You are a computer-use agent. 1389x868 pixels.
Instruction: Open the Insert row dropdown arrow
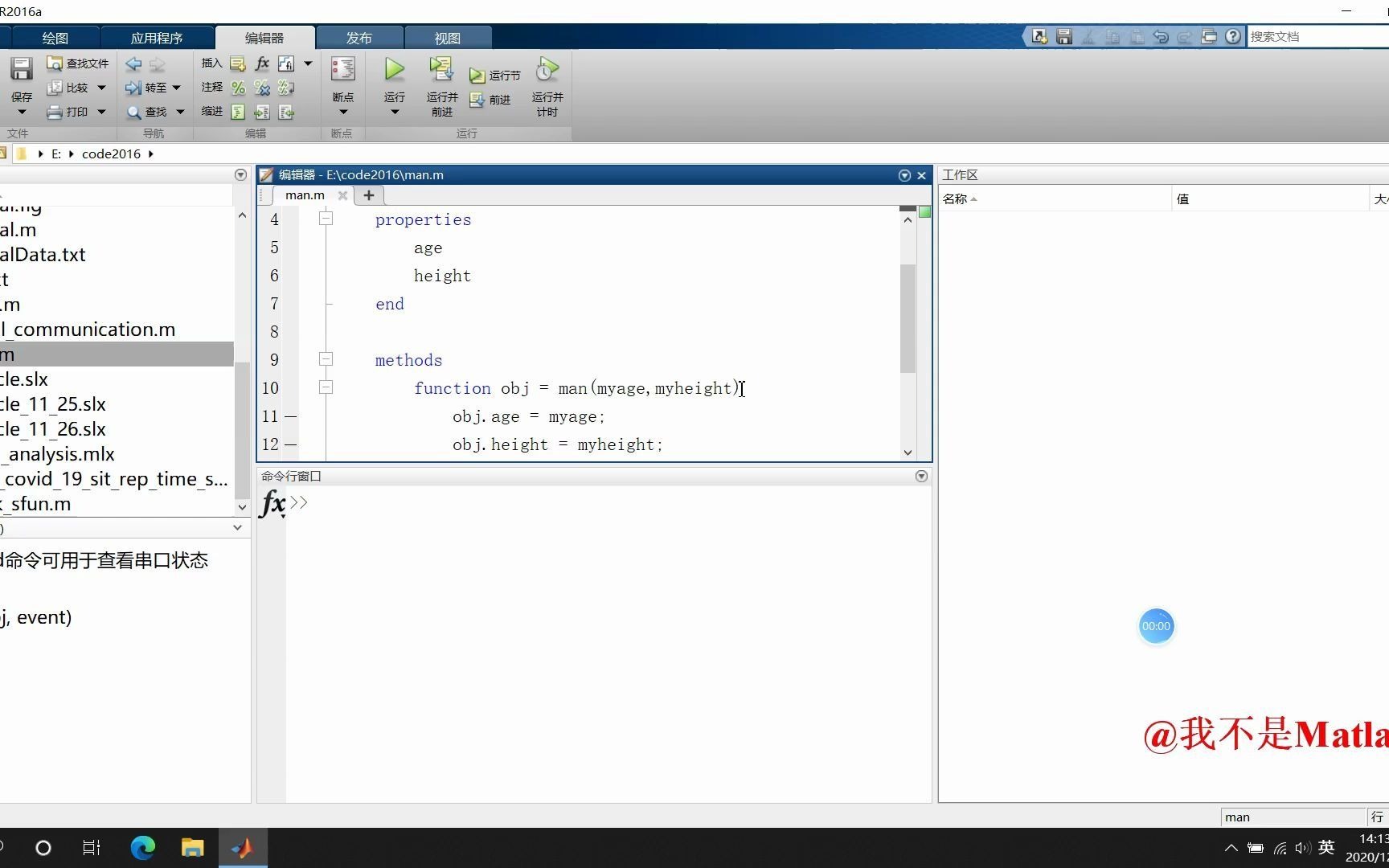pyautogui.click(x=308, y=63)
